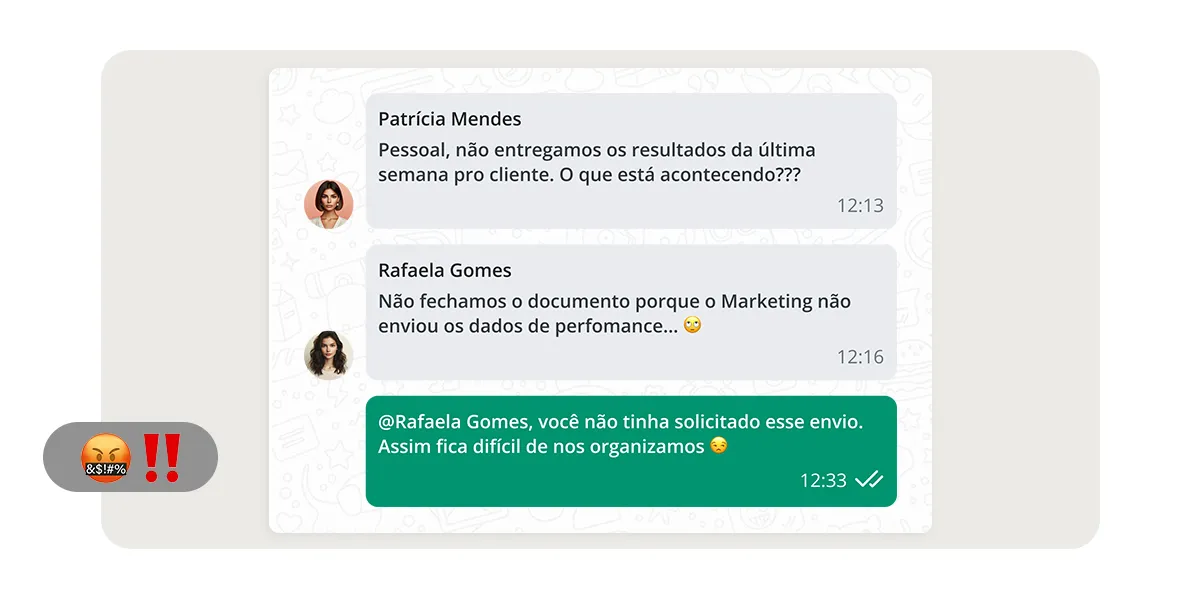The height and width of the screenshot is (600, 1200).
Task: Click Patrícia's gray message bubble
Action: point(631,161)
